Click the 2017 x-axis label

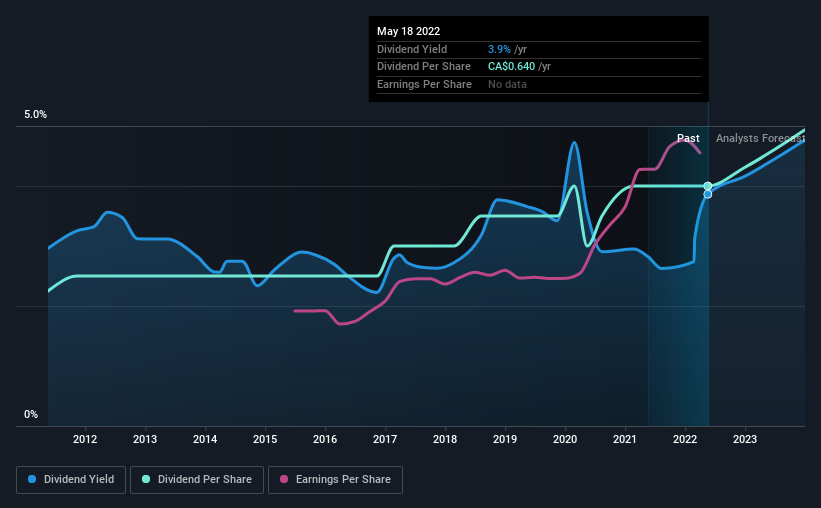pyautogui.click(x=385, y=439)
